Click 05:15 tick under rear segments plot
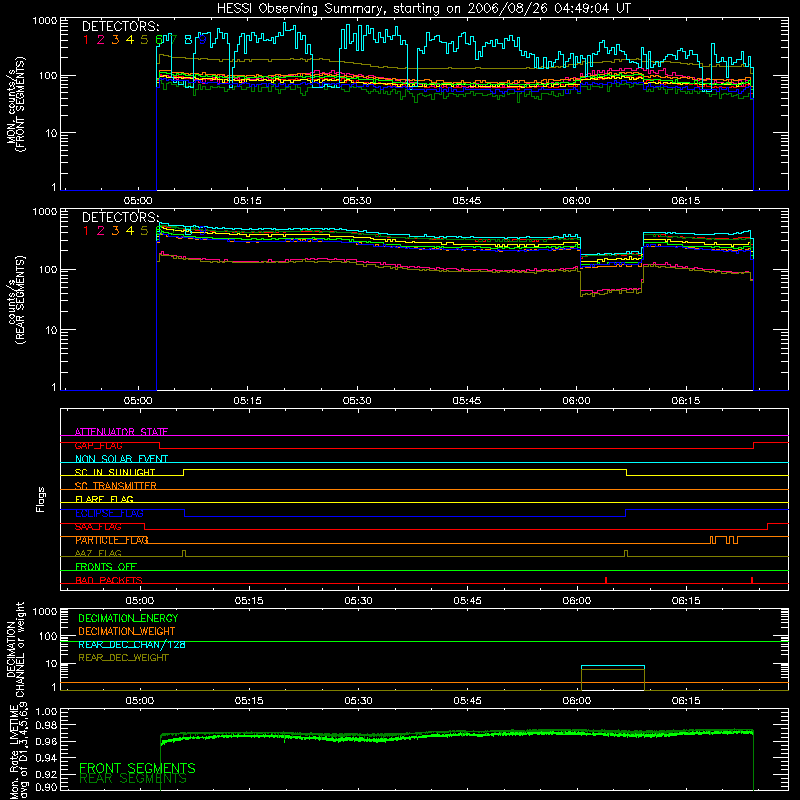The image size is (800, 800). point(247,401)
